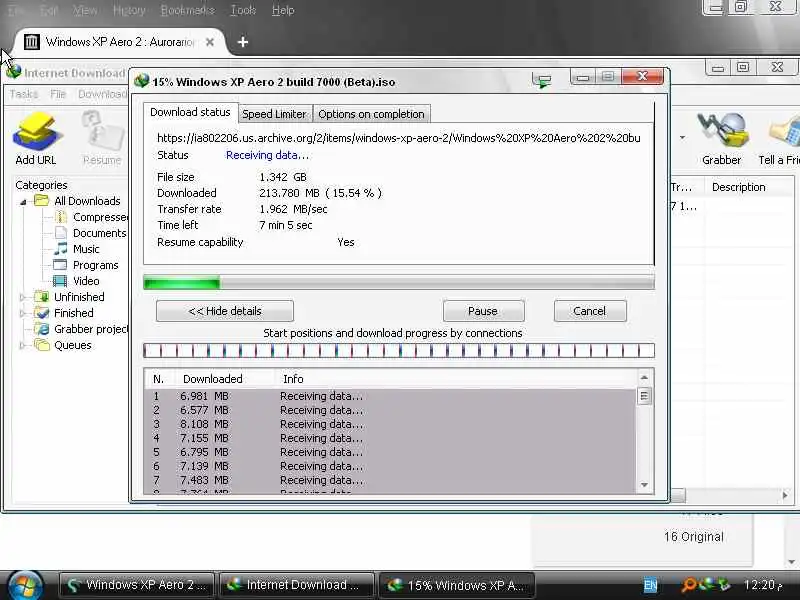Click the browser tab's archive favicon

(x=32, y=42)
